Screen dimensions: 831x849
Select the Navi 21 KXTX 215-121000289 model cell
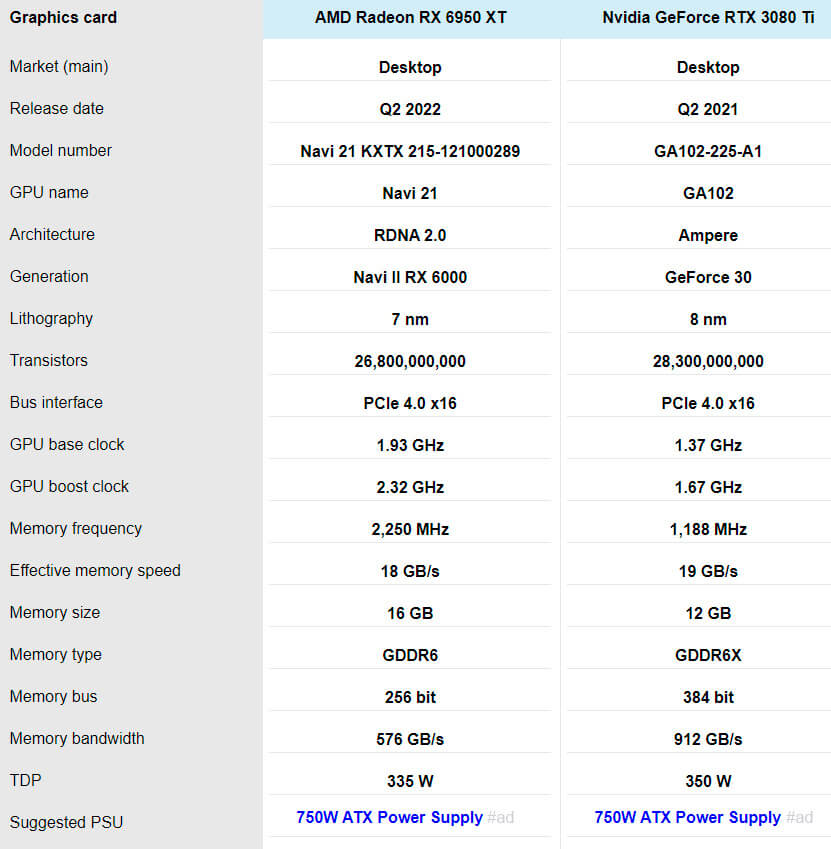click(410, 151)
